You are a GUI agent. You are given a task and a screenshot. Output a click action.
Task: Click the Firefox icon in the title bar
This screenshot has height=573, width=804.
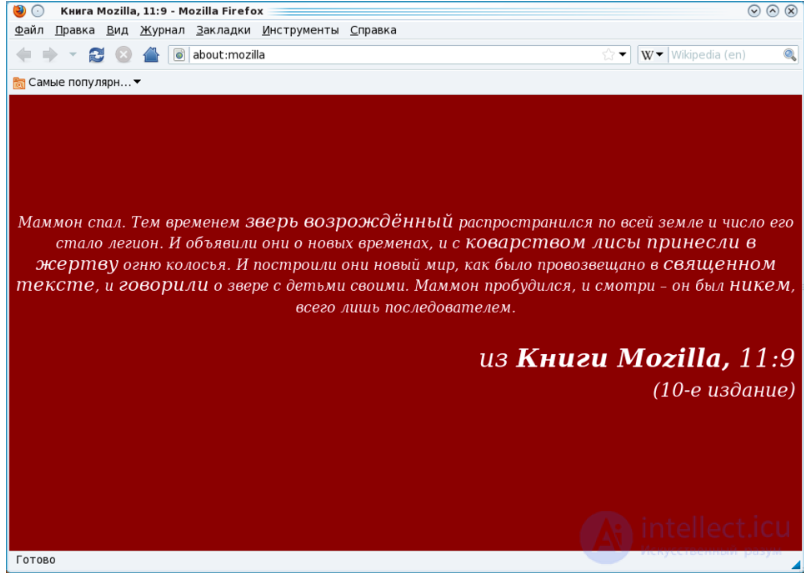[x=19, y=10]
